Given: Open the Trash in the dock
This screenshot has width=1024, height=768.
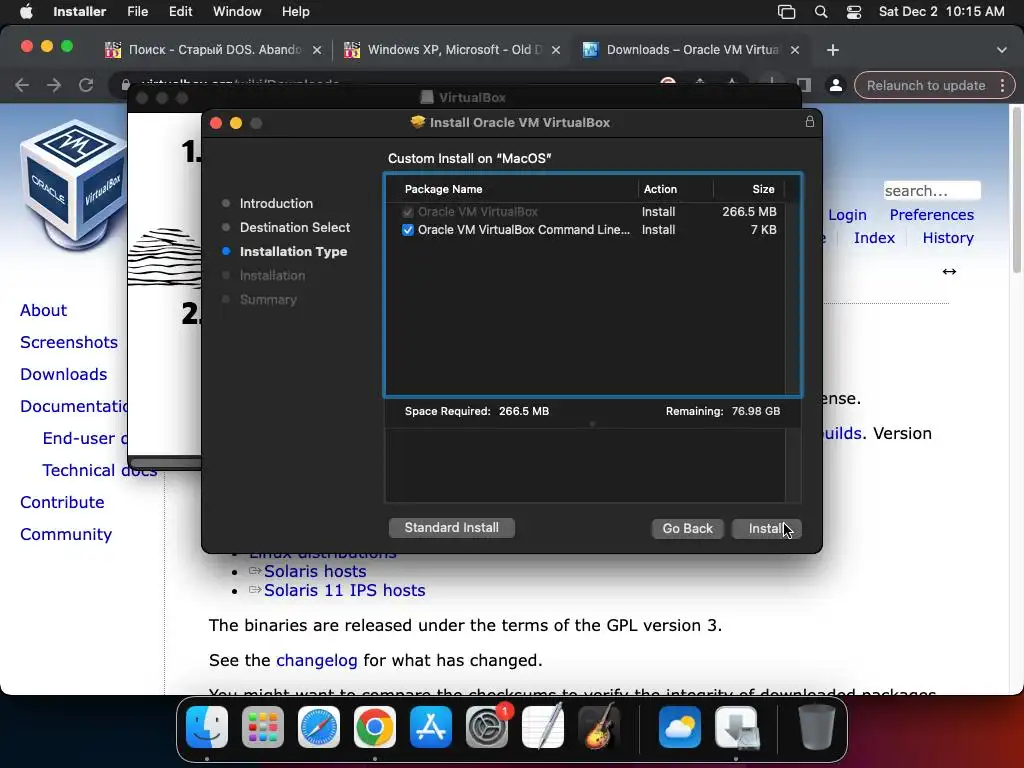Looking at the screenshot, I should (x=816, y=727).
